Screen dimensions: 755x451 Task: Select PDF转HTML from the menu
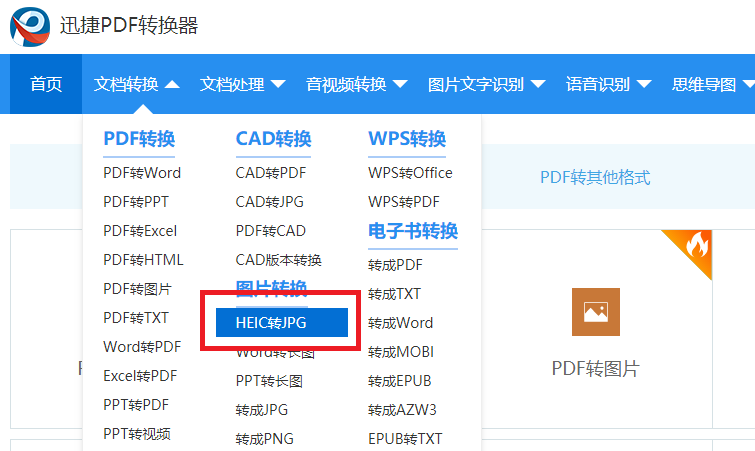click(143, 260)
